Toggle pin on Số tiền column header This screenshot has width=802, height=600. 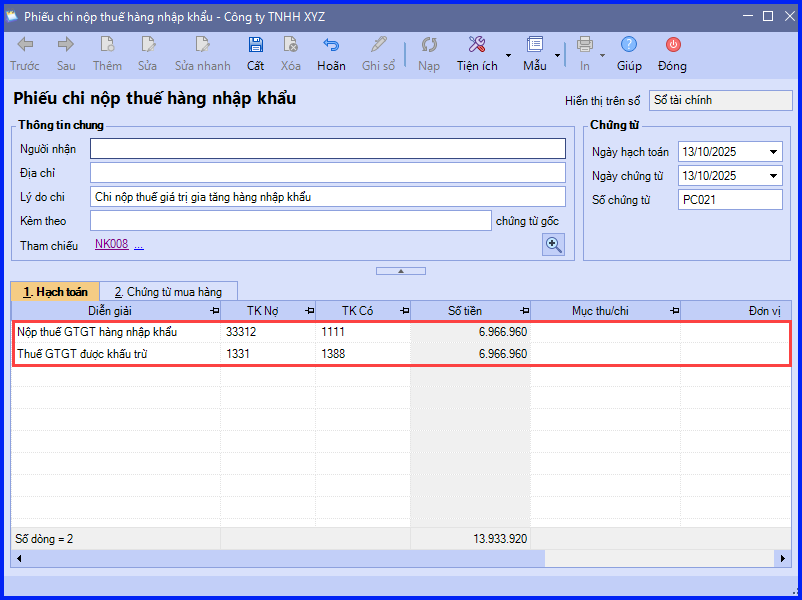pyautogui.click(x=525, y=310)
